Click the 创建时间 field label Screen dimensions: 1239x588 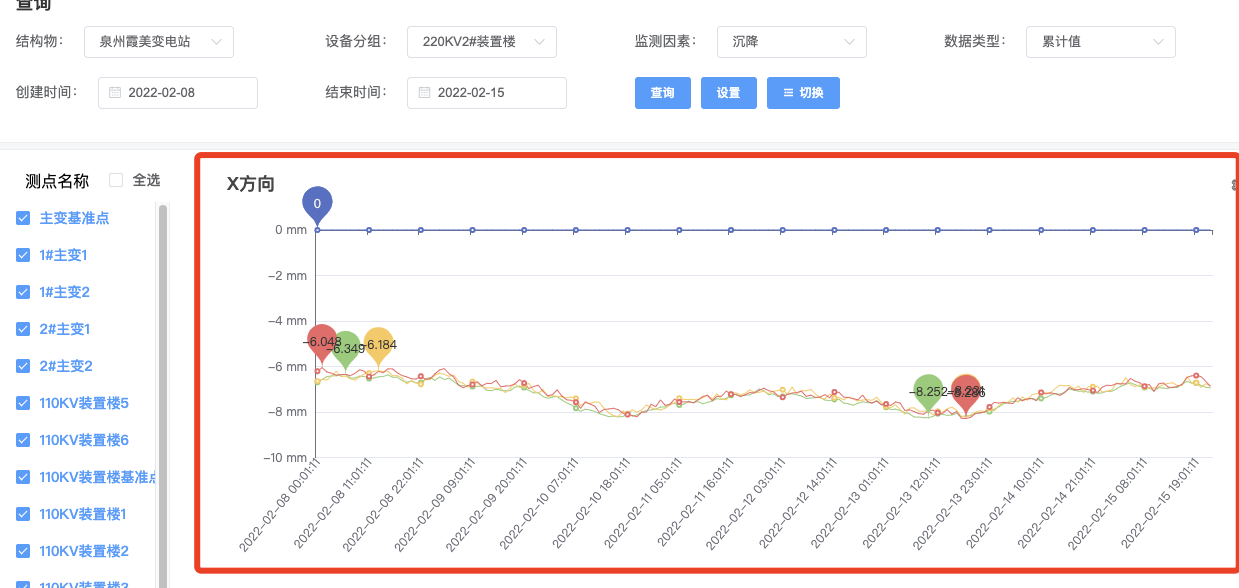[46, 92]
